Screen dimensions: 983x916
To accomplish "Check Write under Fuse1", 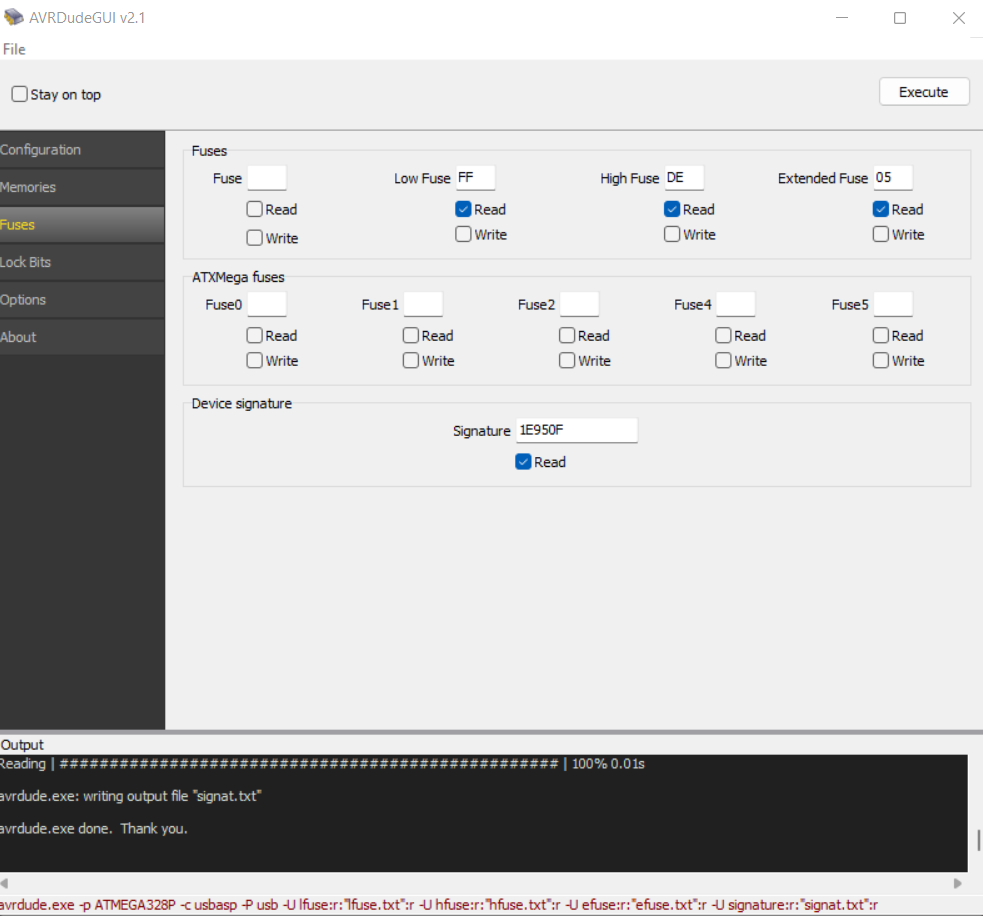I will point(411,361).
